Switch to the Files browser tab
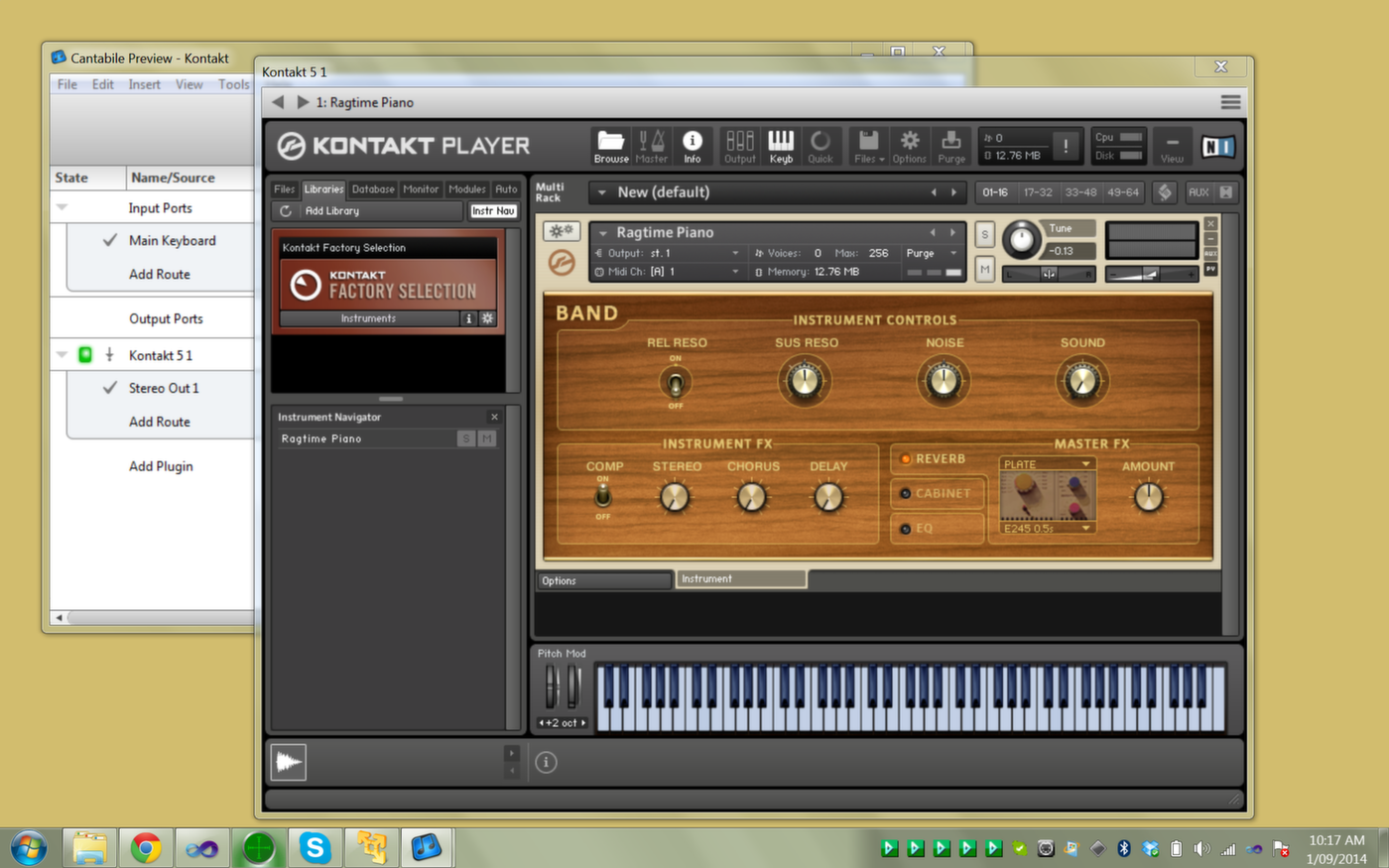The image size is (1389, 868). (x=284, y=188)
